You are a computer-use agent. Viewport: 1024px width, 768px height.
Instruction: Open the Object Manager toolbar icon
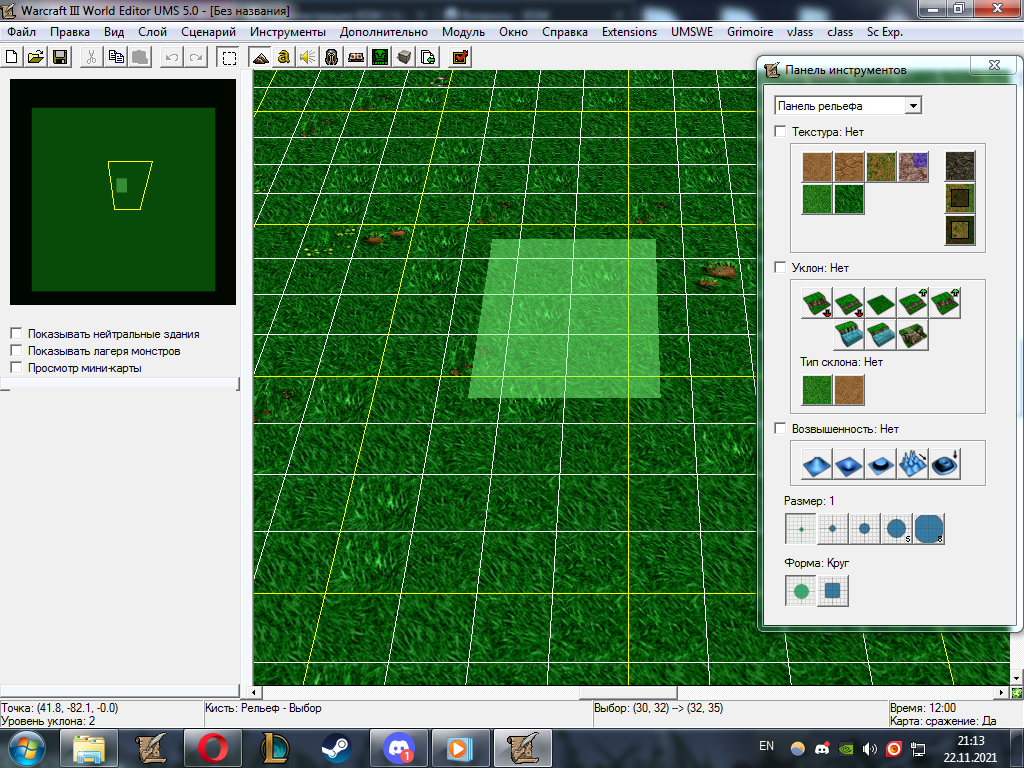point(404,57)
